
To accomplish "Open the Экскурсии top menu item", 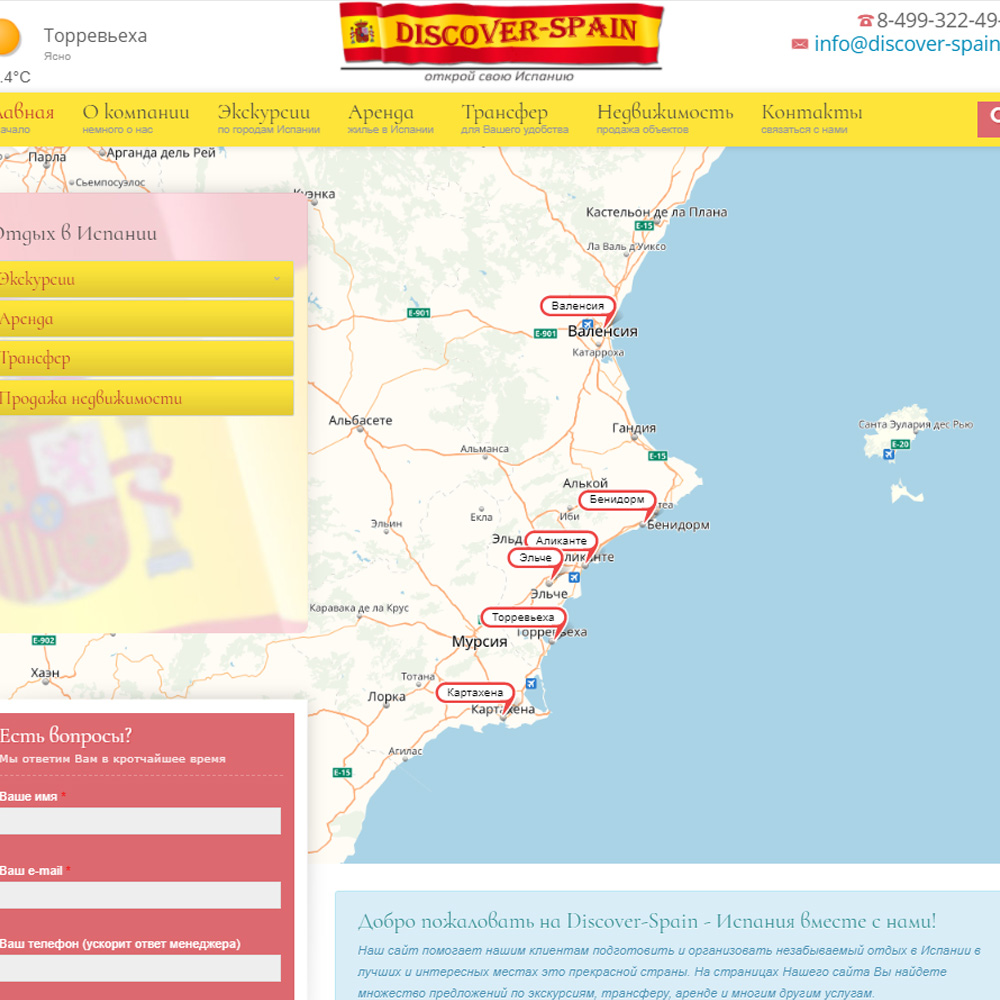I will click(268, 119).
